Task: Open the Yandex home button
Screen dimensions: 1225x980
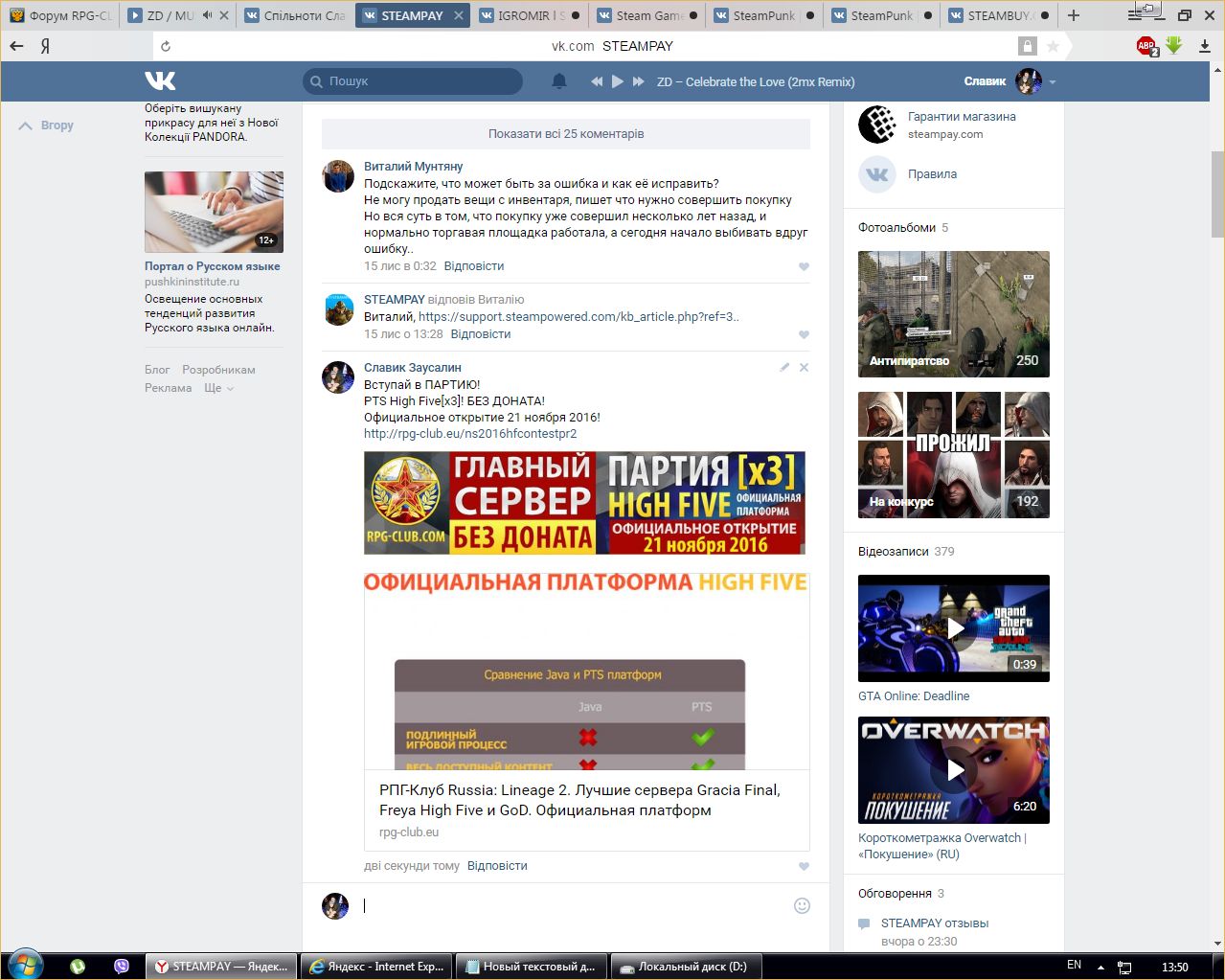Action: click(45, 46)
